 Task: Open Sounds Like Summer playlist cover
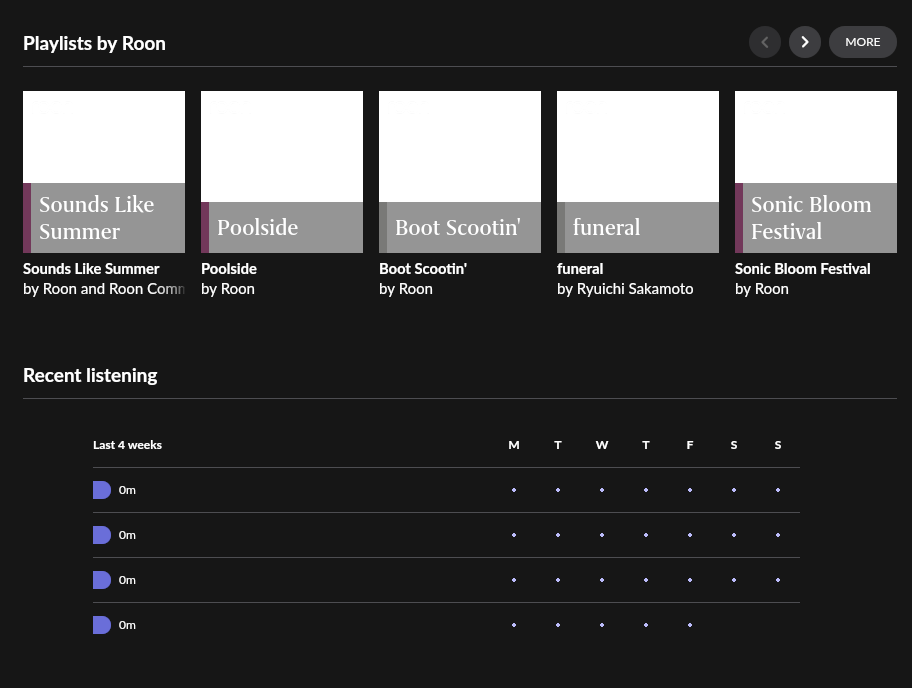pyautogui.click(x=104, y=172)
